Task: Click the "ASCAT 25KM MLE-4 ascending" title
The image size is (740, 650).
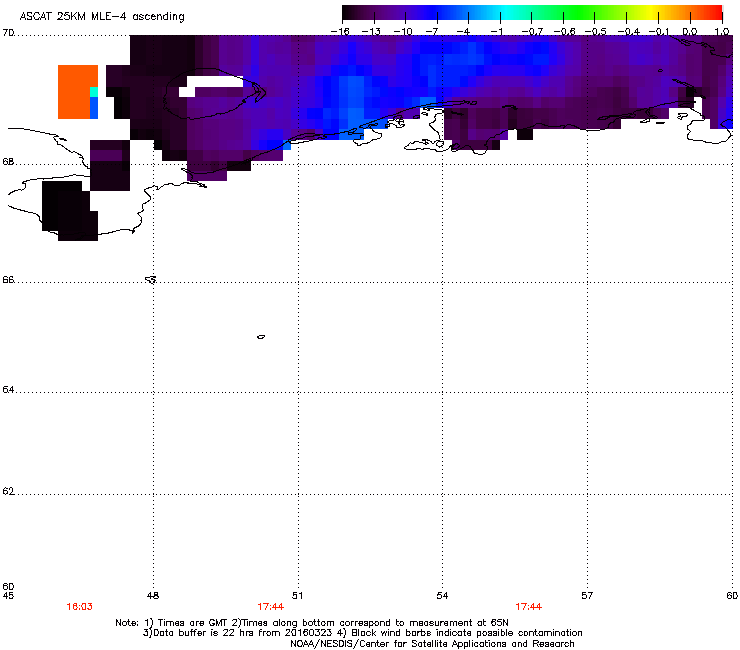Action: point(102,17)
